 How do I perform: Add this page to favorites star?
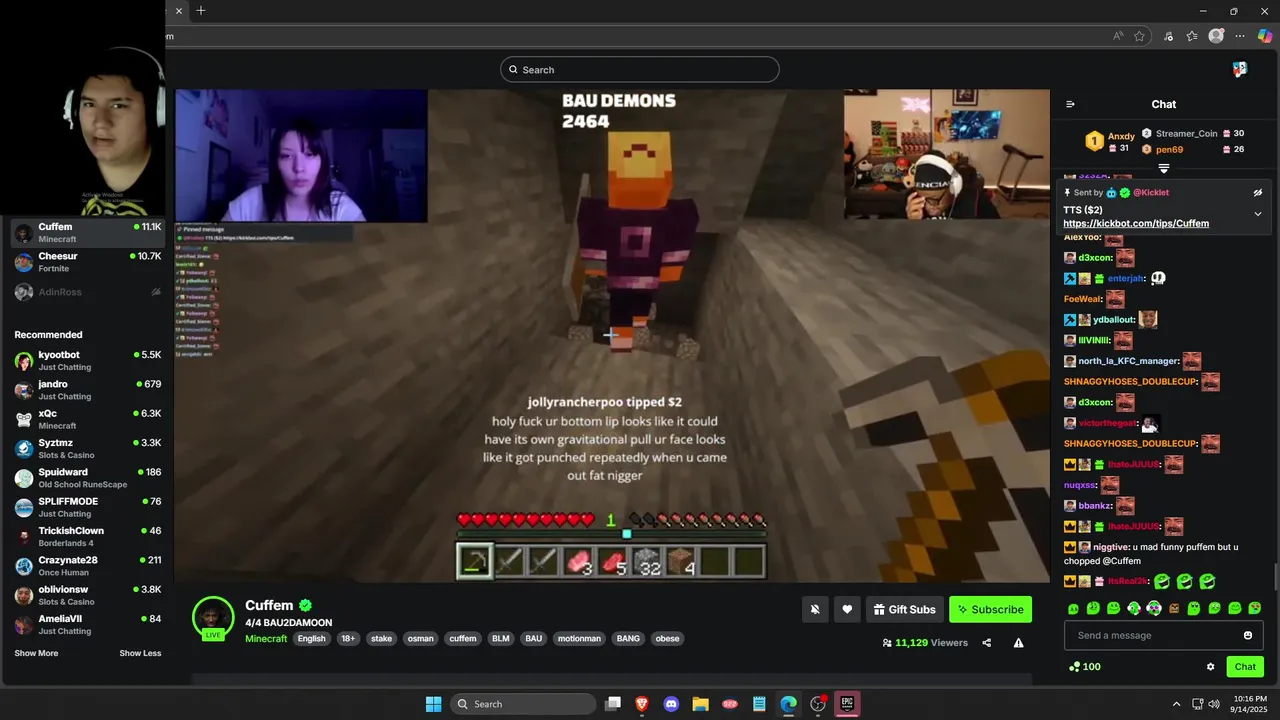pos(1139,36)
